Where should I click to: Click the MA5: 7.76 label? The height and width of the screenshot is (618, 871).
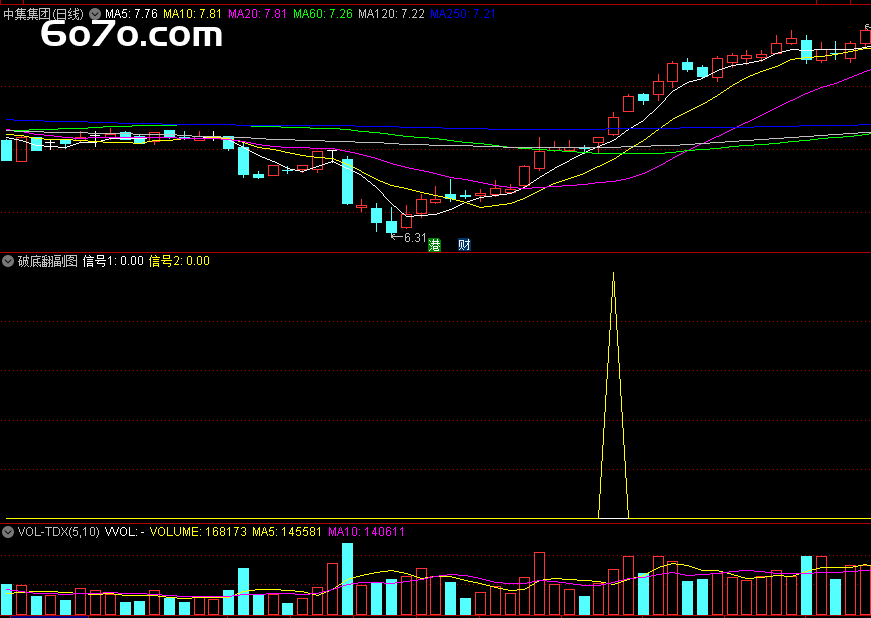coord(131,14)
